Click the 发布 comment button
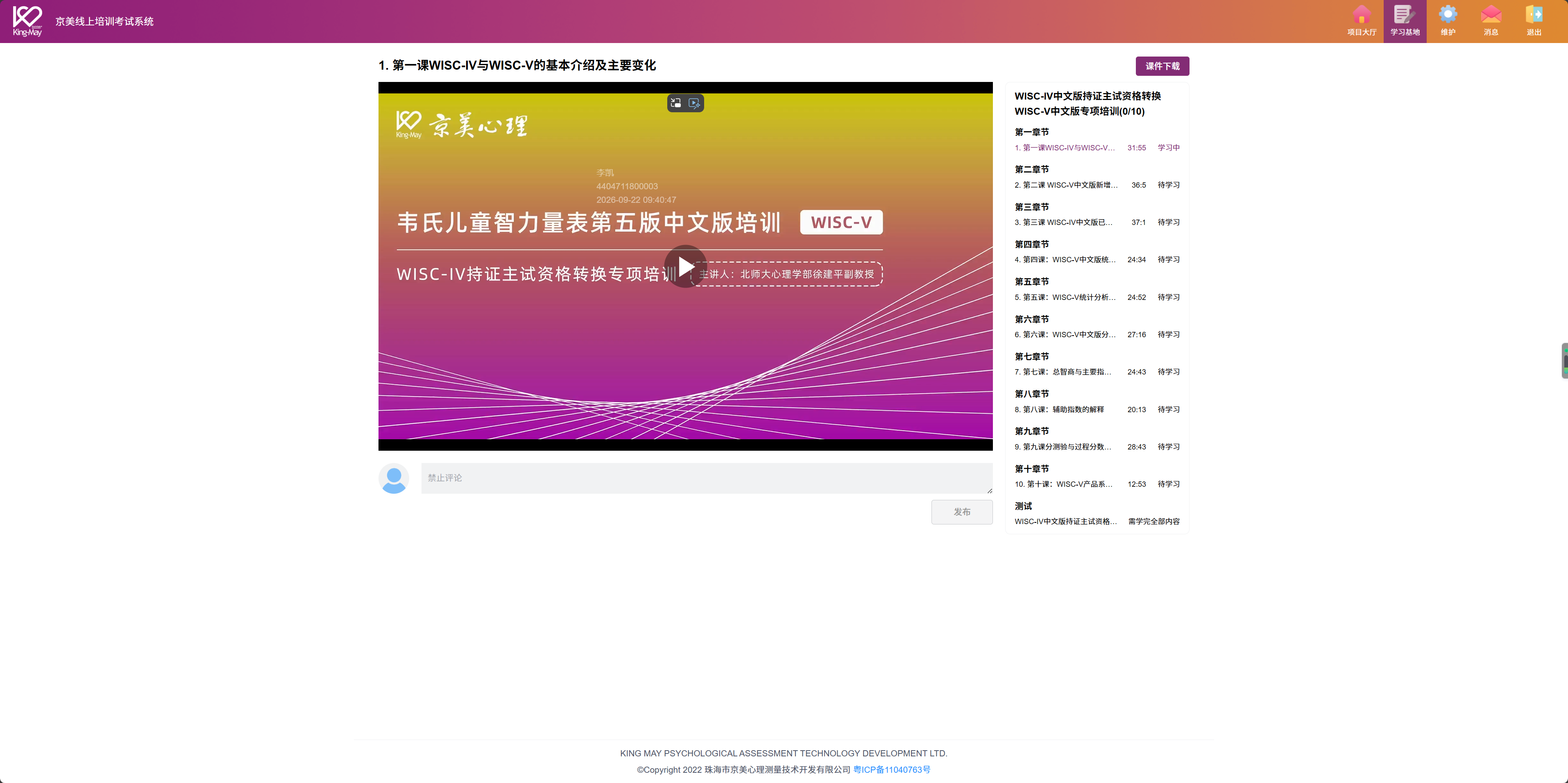 (962, 512)
